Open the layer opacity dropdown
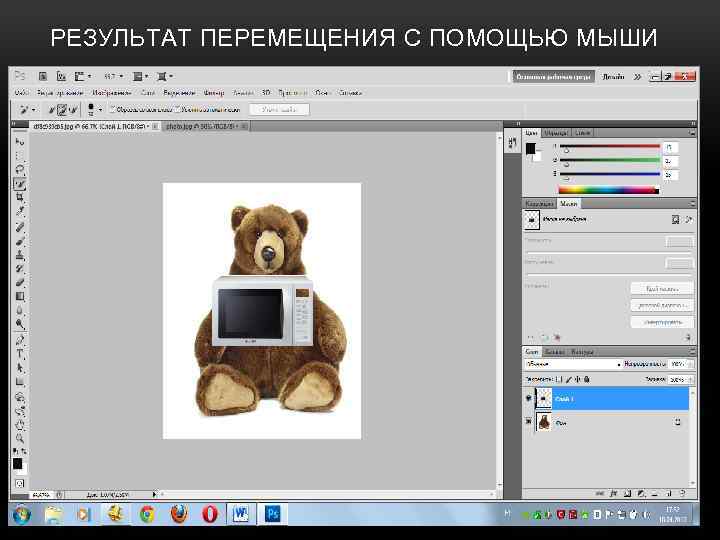 pyautogui.click(x=690, y=364)
